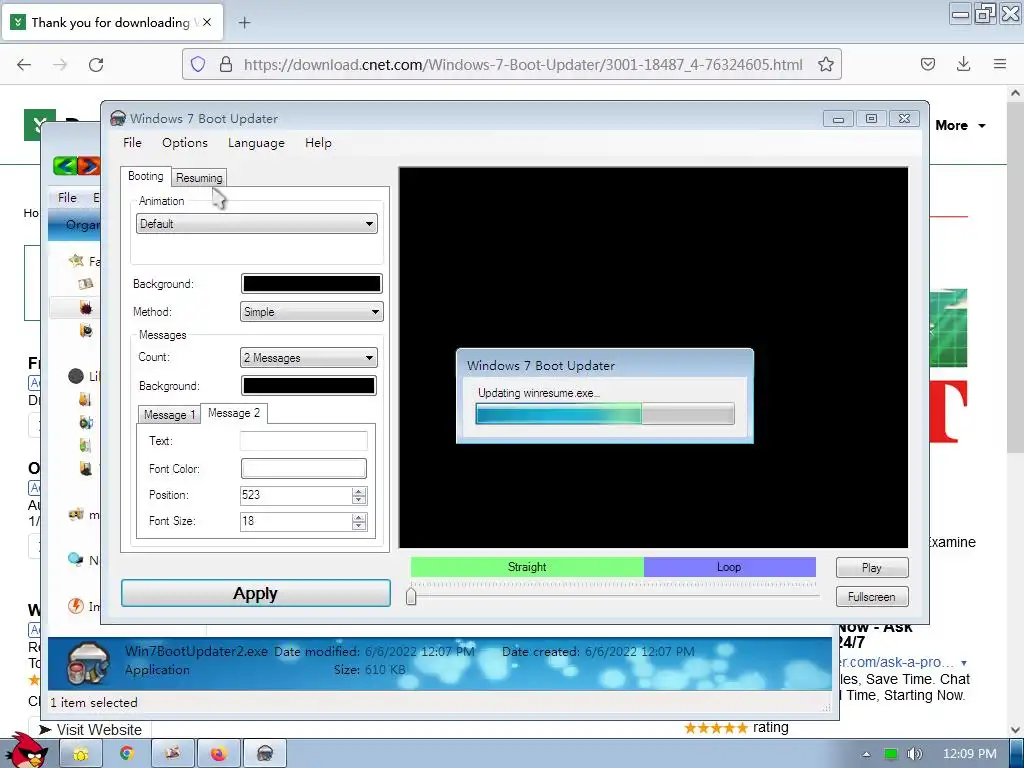The image size is (1024, 768).
Task: Select the Message 2 tab
Action: coord(234,413)
